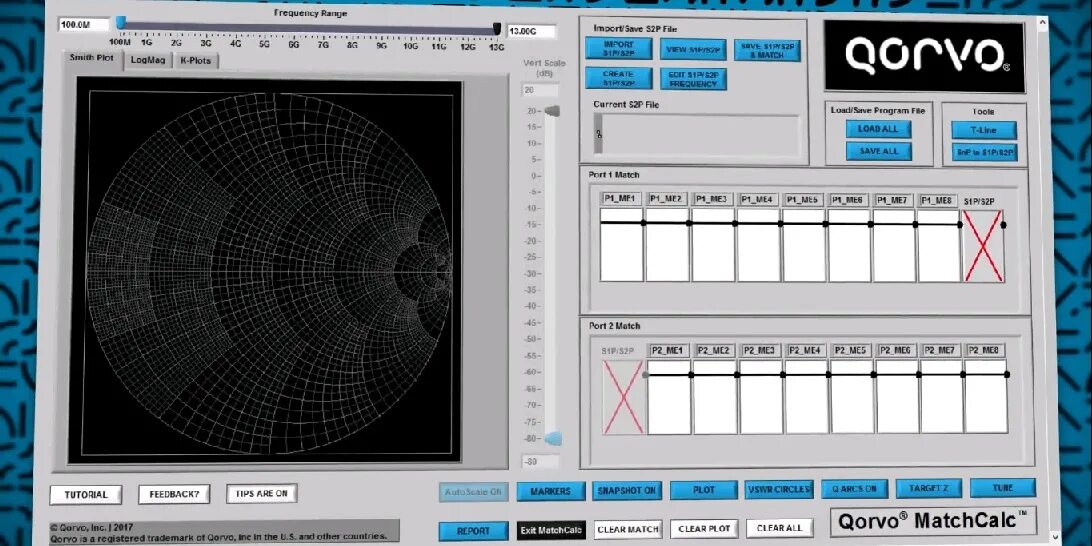Select the P1_ME3 match element box

(x=713, y=244)
